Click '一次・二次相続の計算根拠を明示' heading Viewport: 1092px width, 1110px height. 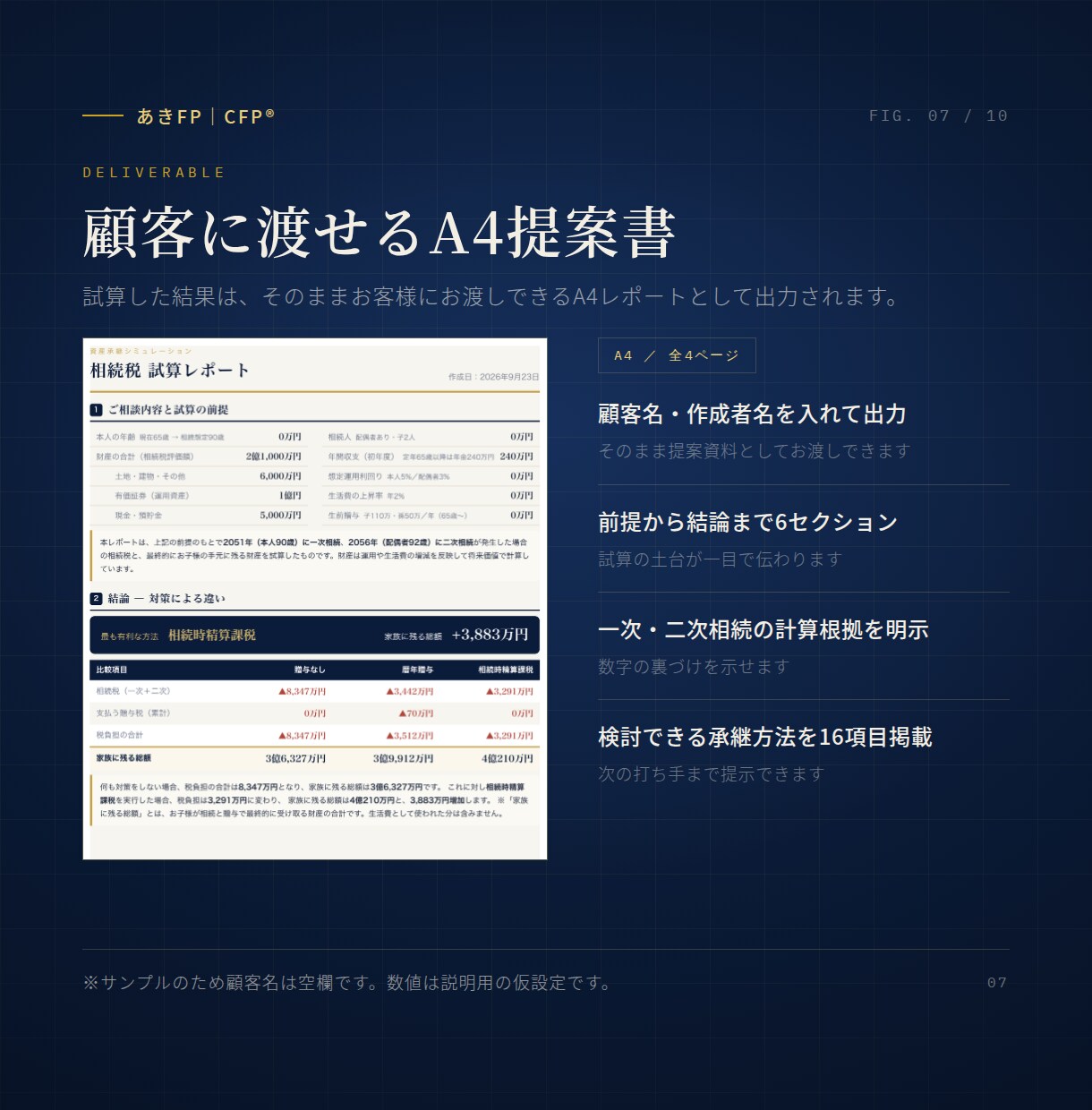tap(764, 630)
